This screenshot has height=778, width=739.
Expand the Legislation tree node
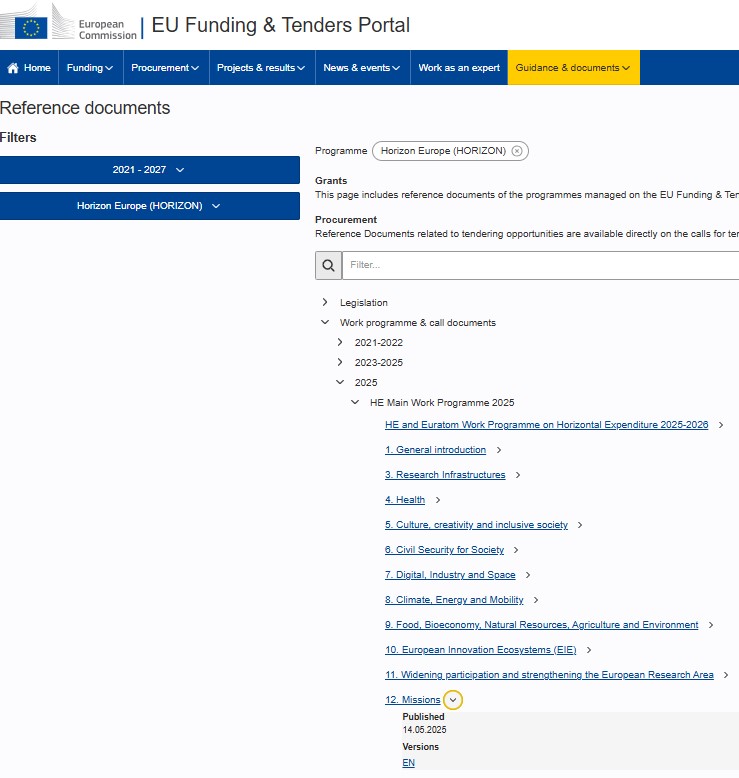click(325, 302)
